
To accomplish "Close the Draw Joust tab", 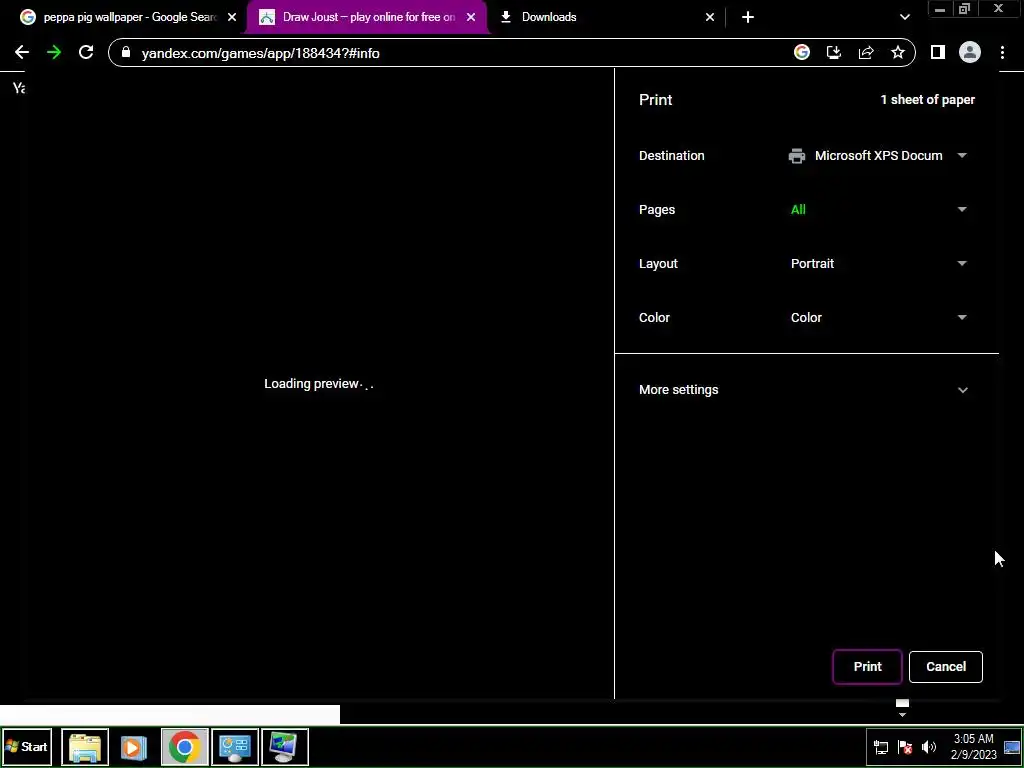I will click(471, 18).
